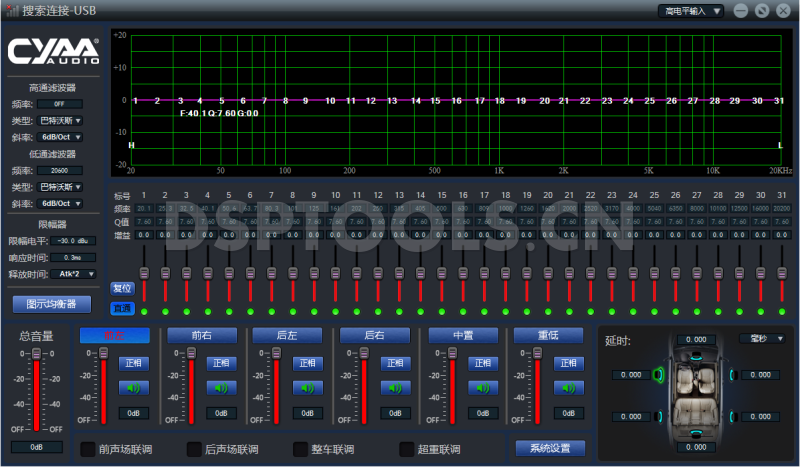Select rear-right speaker icon in car diagram

(x=733, y=416)
